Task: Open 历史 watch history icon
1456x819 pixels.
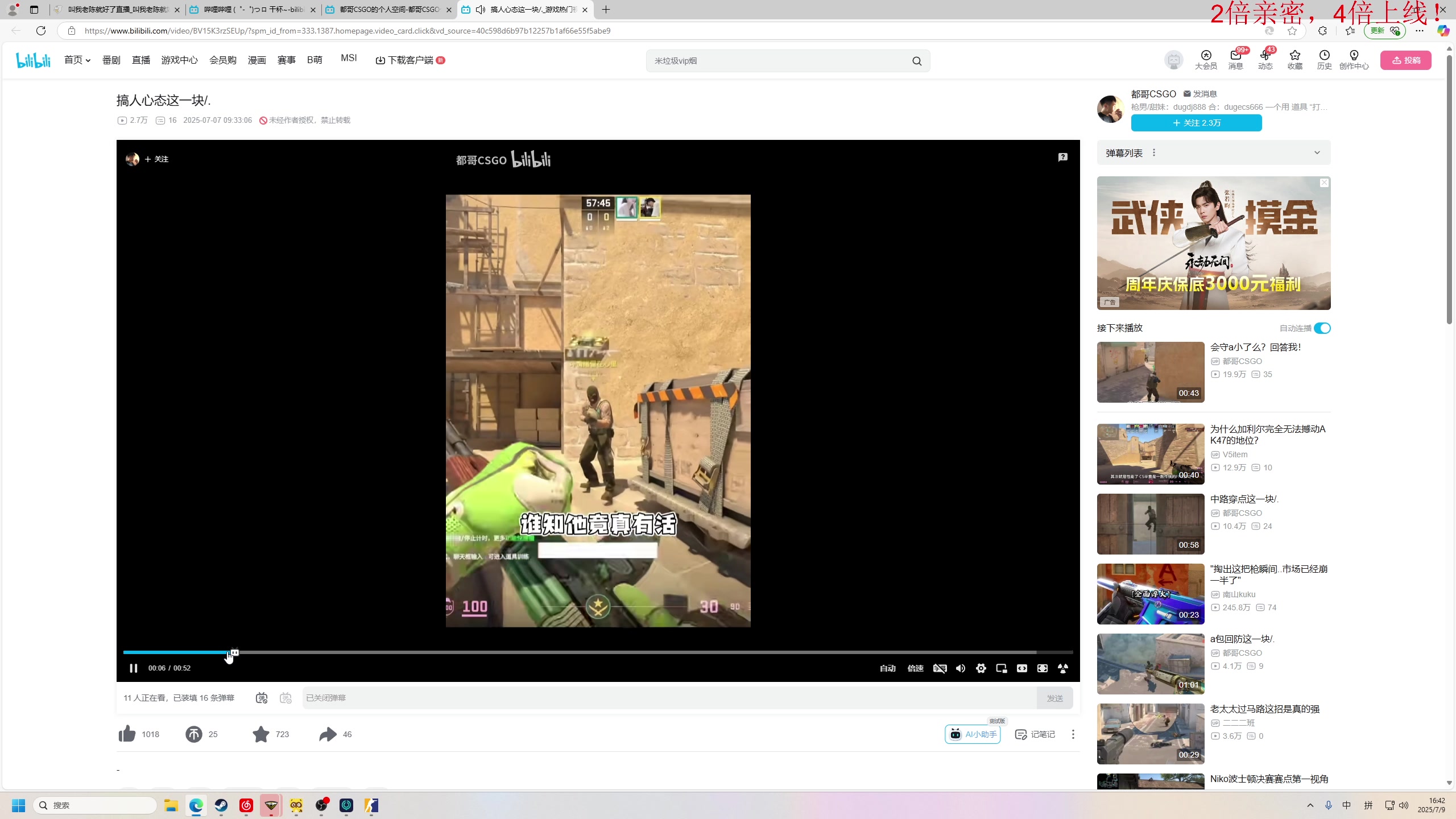Action: coord(1325,60)
